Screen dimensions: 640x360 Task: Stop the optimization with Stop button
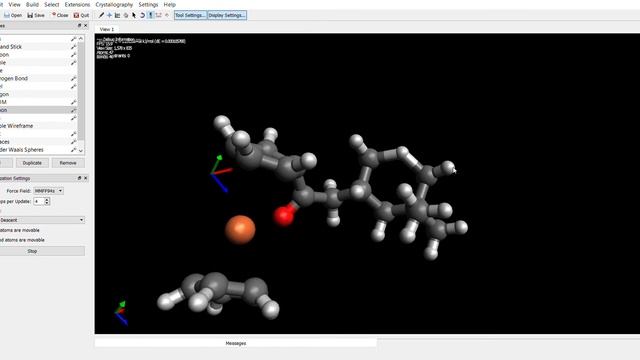[42, 251]
